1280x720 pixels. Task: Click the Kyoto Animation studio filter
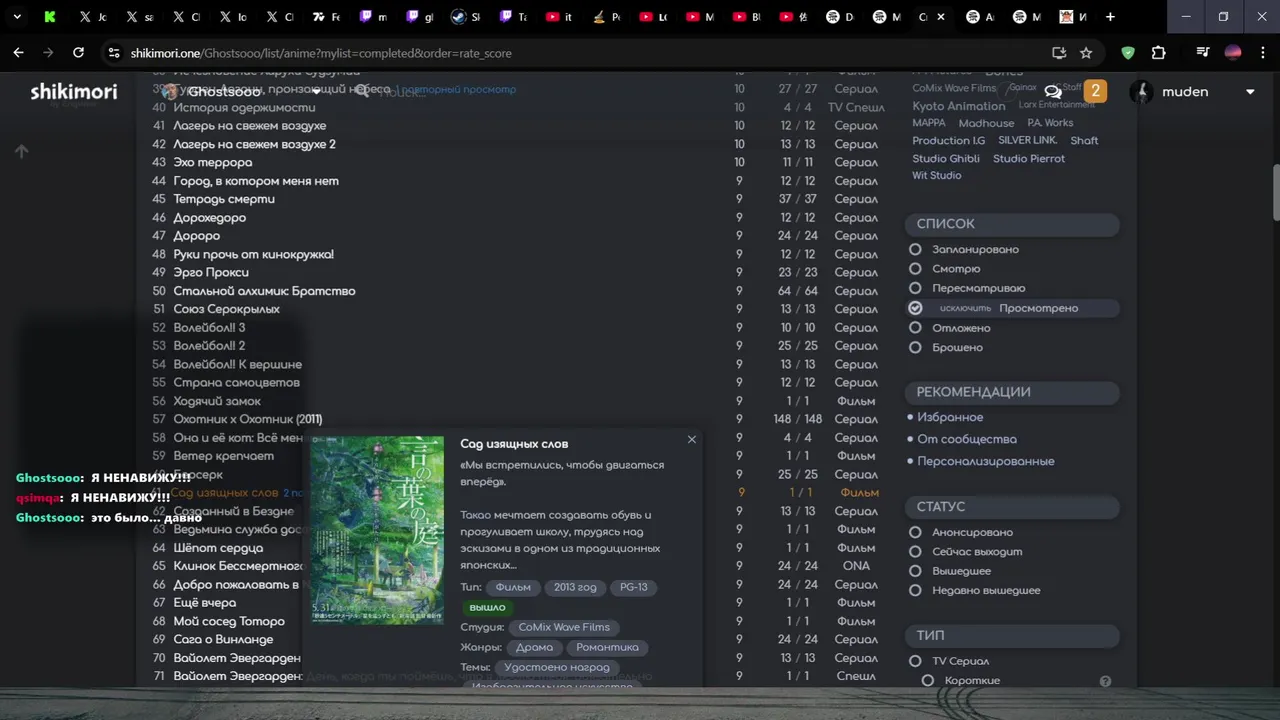959,106
